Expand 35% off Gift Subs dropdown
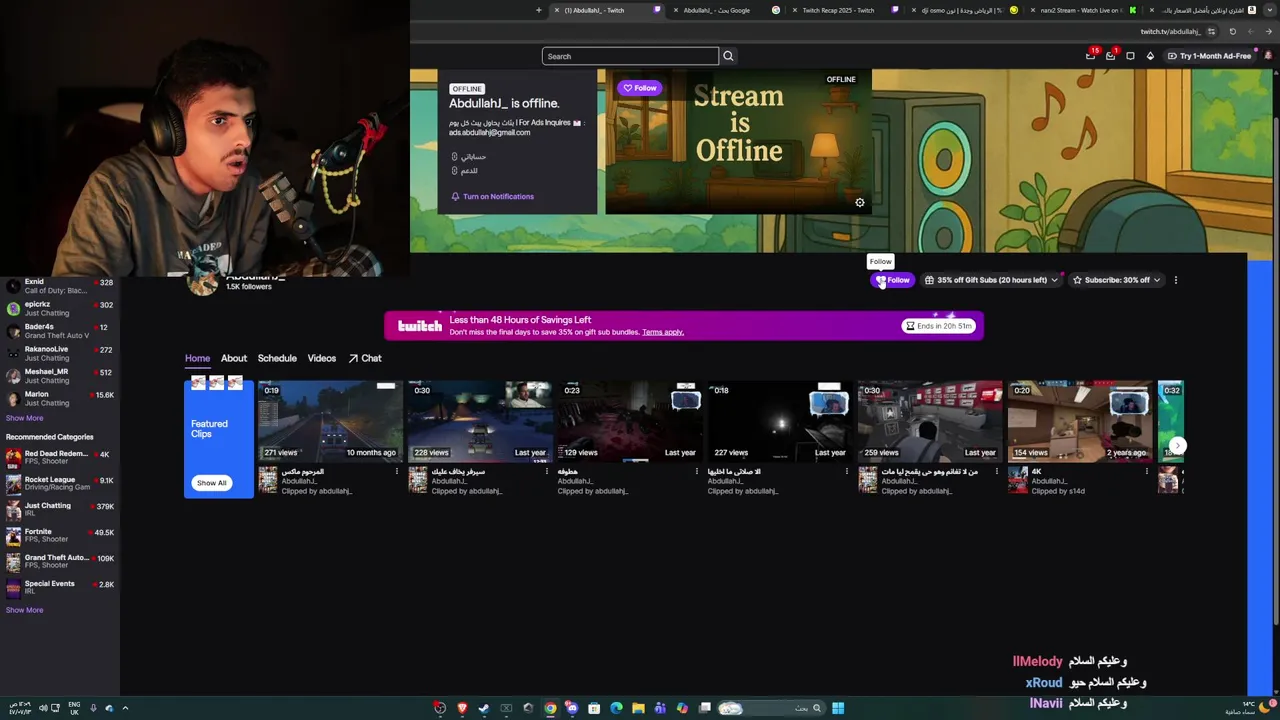The width and height of the screenshot is (1280, 720). pyautogui.click(x=991, y=280)
